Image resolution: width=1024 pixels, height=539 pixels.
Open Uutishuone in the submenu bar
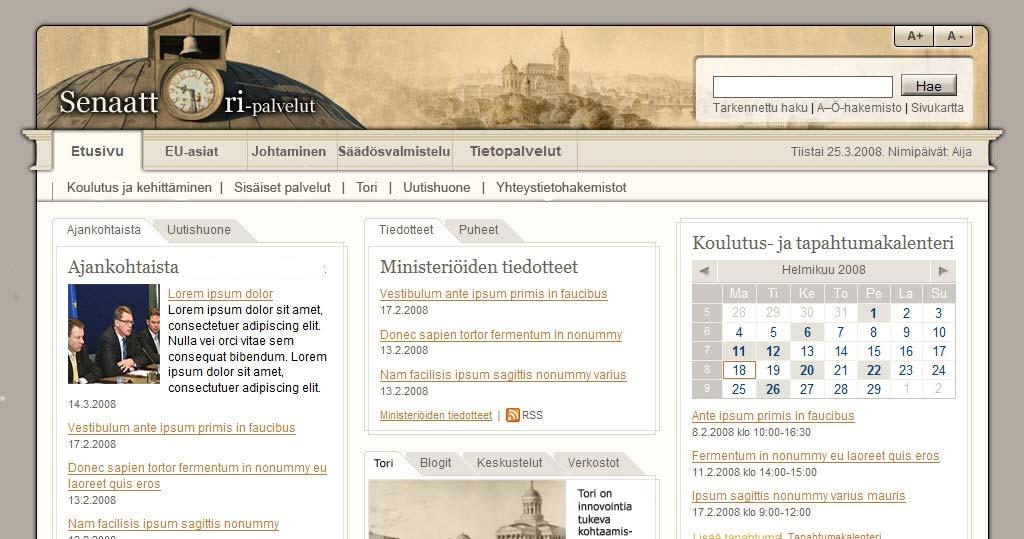(x=436, y=188)
